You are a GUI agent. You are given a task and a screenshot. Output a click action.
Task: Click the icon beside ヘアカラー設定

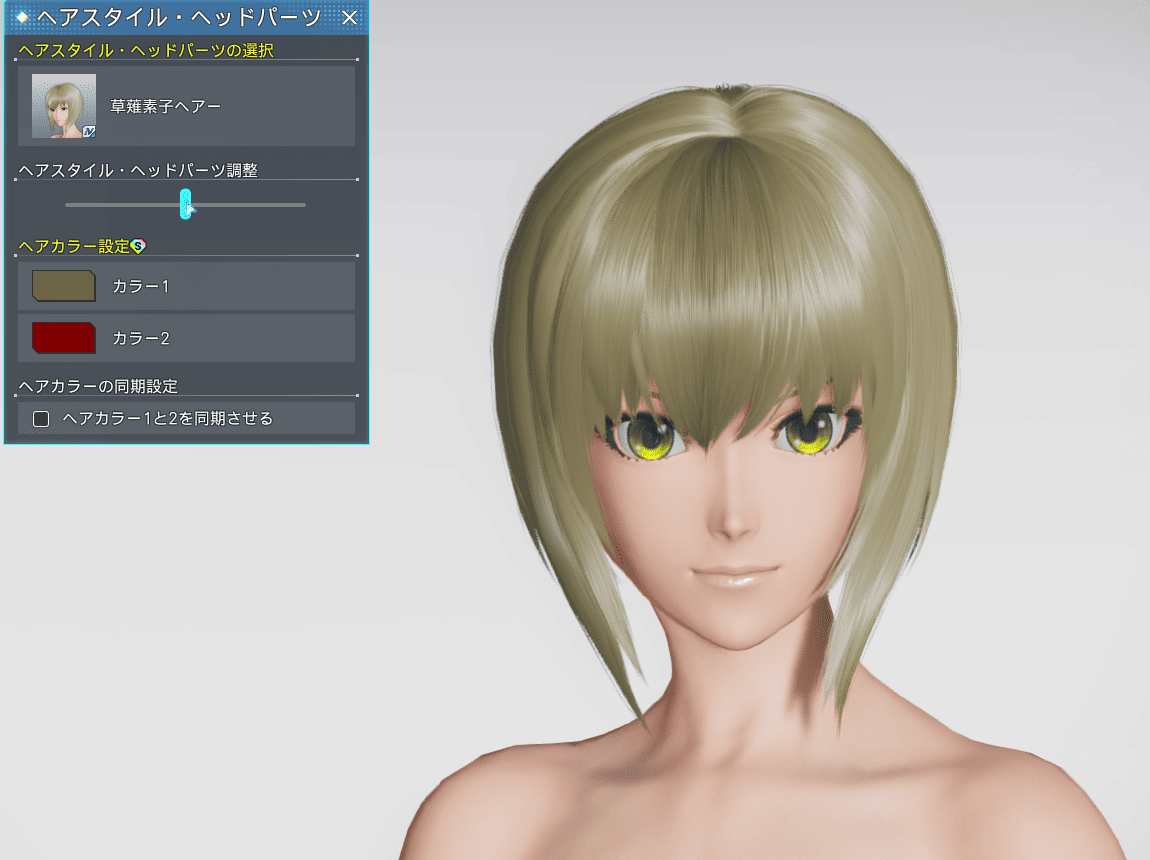(x=138, y=246)
